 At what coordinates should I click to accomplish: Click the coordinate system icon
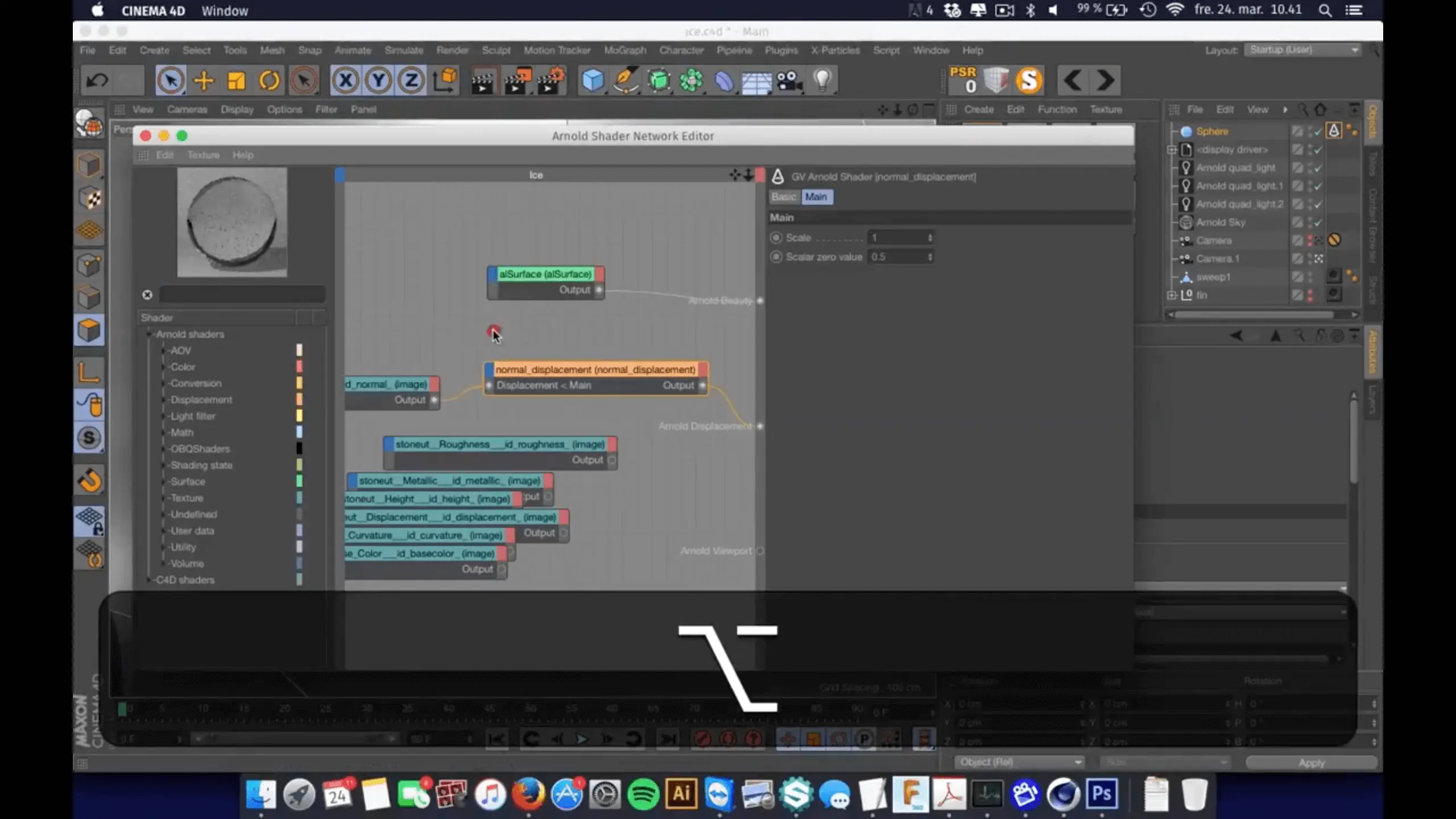click(445, 81)
